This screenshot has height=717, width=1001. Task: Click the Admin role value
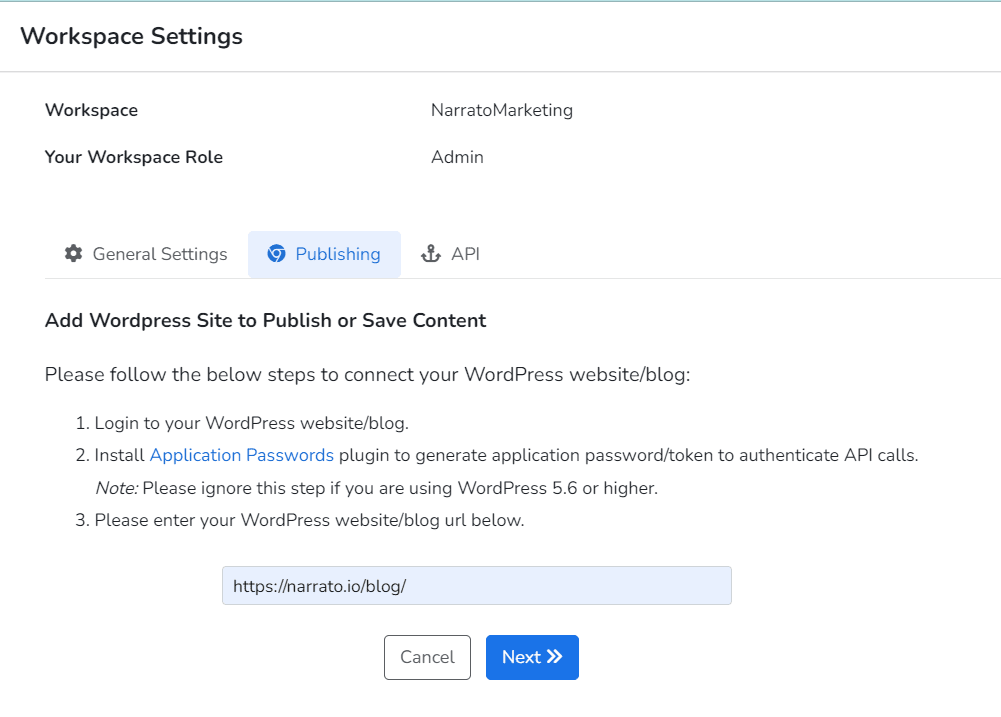pos(457,157)
